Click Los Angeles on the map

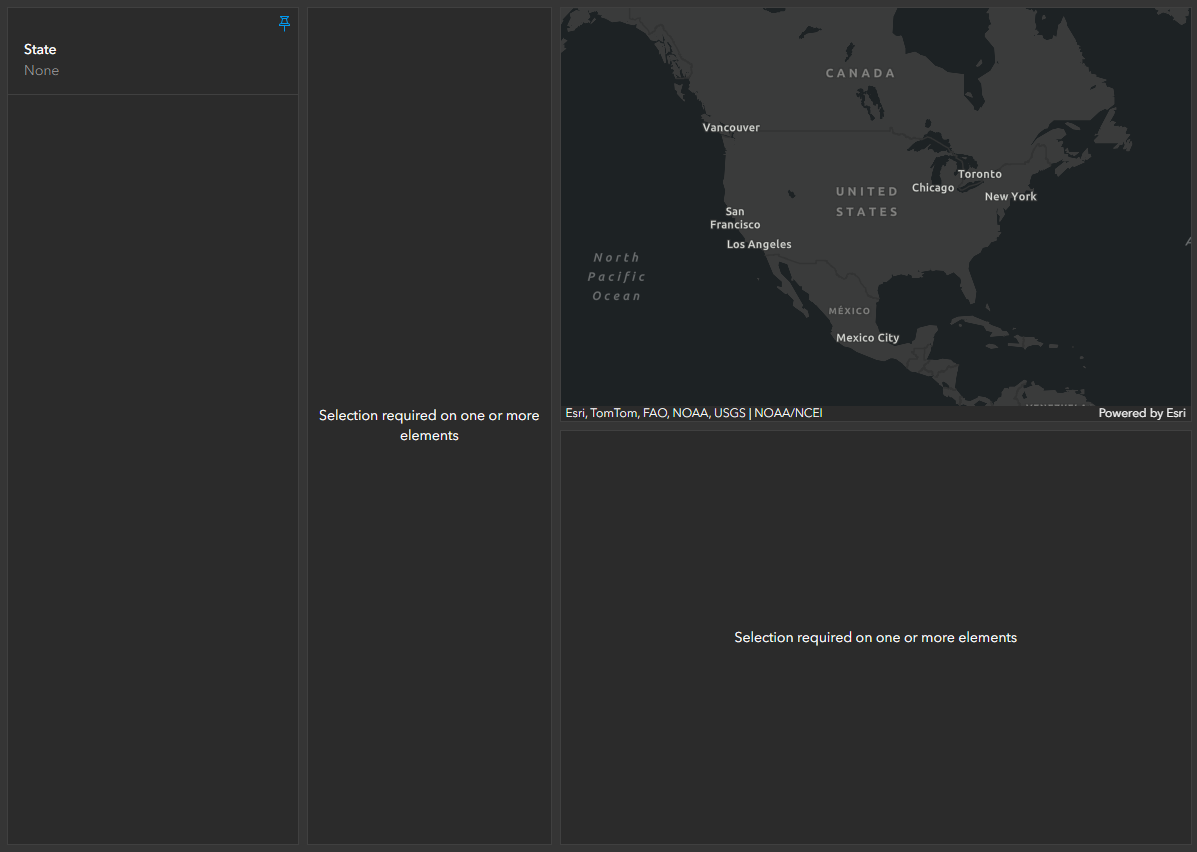click(x=759, y=244)
